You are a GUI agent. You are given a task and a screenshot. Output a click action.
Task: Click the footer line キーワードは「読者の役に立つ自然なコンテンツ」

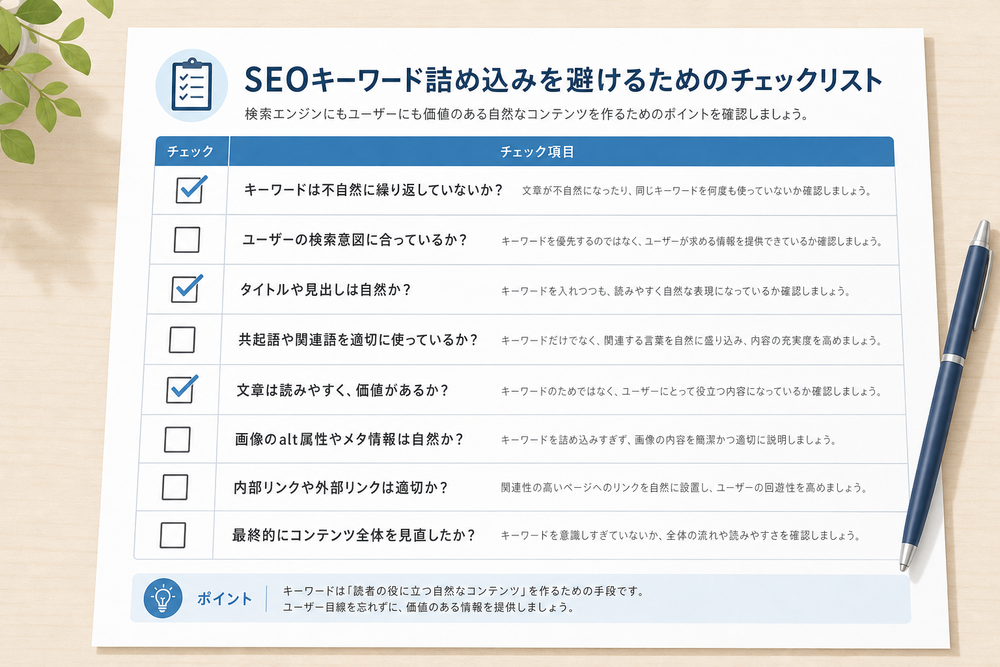(463, 591)
